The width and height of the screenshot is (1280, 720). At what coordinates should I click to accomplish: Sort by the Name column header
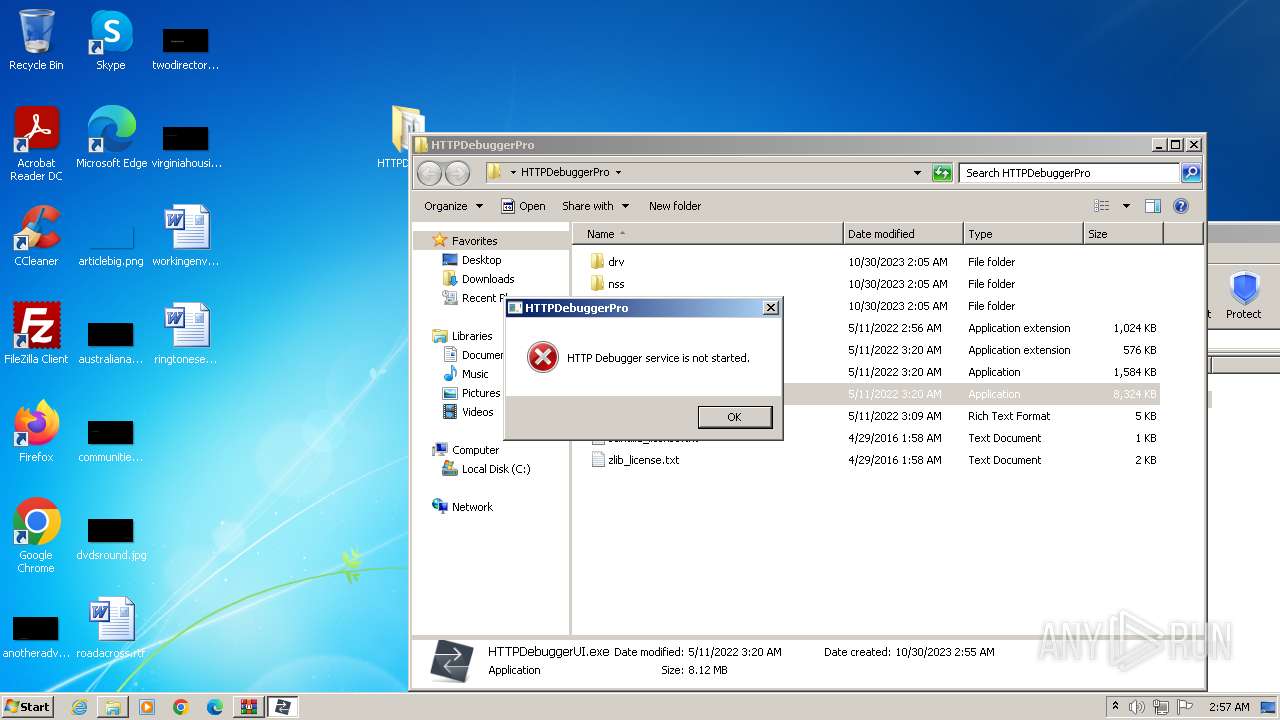click(707, 234)
